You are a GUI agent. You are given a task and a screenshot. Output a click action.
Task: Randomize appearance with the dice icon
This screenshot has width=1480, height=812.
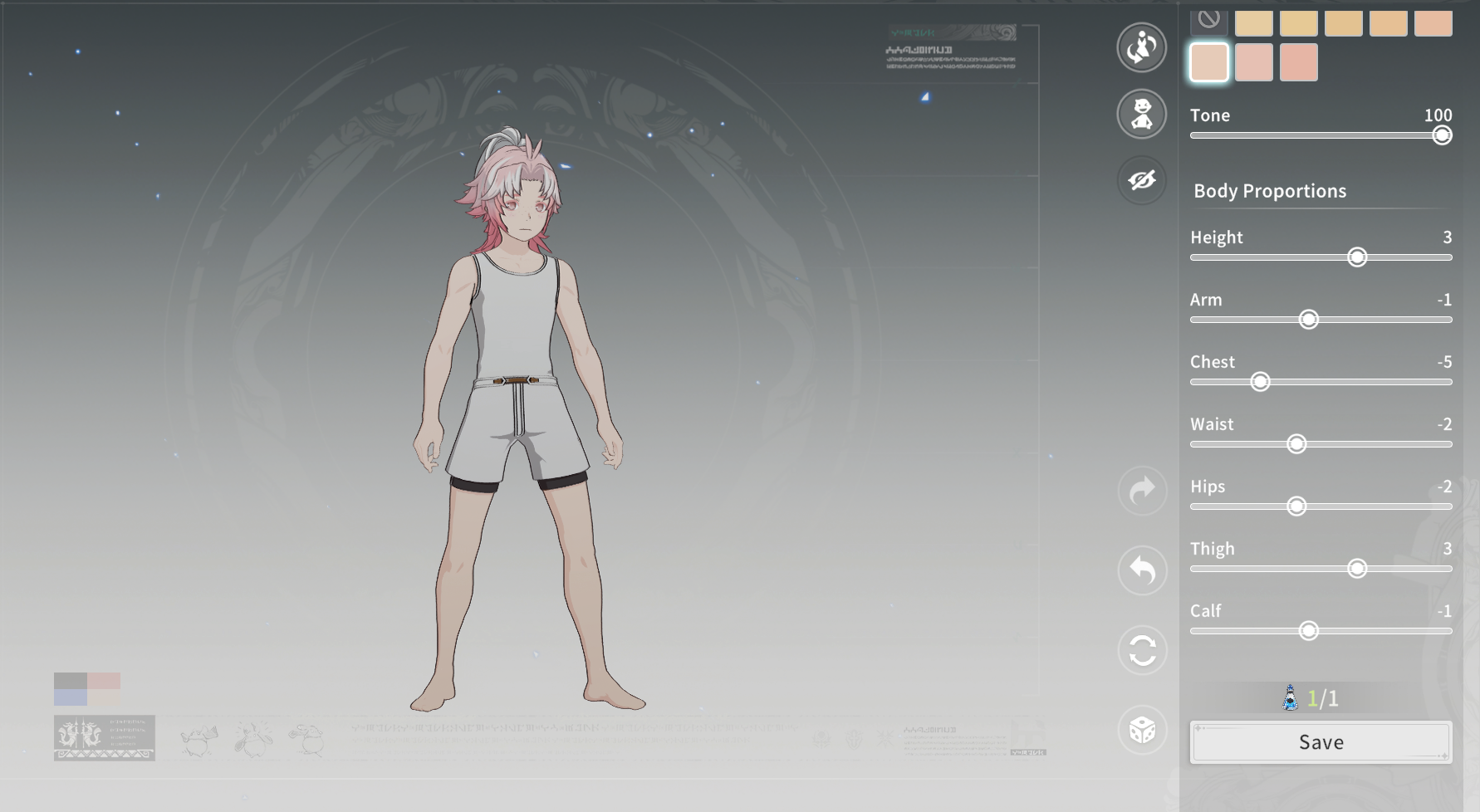pos(1143,730)
